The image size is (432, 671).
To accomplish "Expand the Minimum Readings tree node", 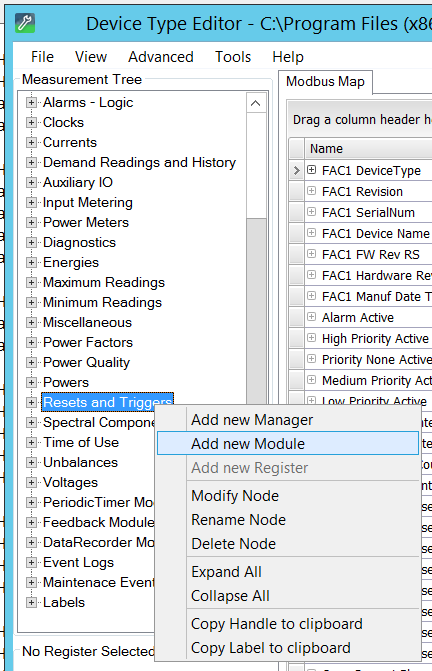I will pos(31,302).
